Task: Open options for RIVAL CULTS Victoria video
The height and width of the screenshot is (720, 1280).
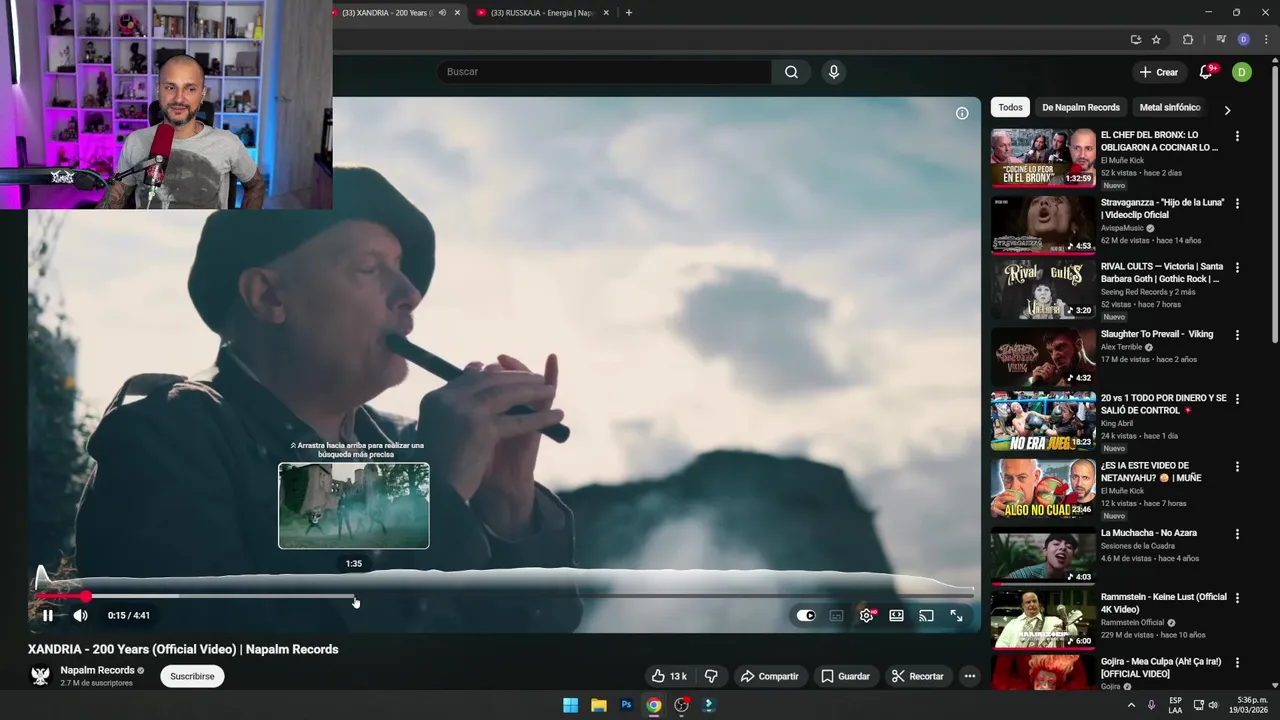Action: tap(1237, 268)
